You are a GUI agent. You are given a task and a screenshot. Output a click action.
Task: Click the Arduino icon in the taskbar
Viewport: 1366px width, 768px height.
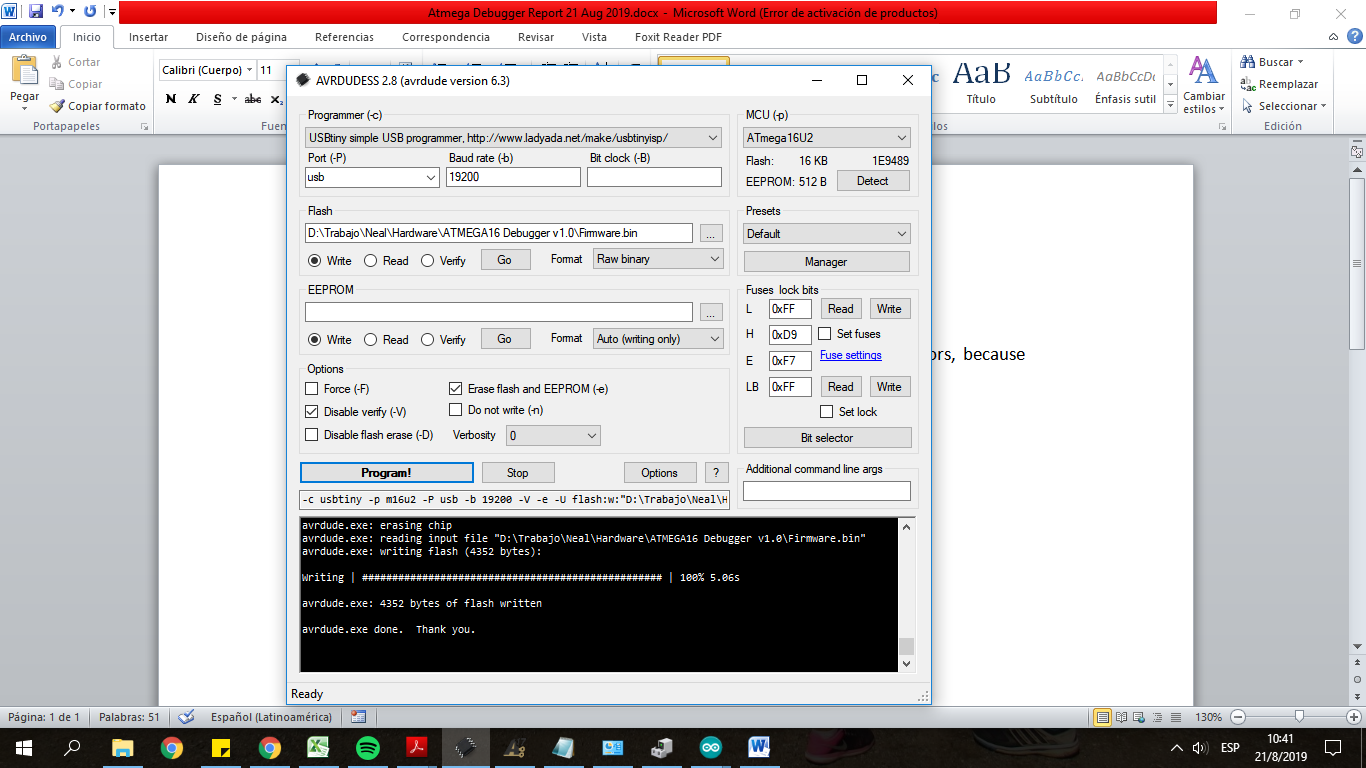[709, 747]
